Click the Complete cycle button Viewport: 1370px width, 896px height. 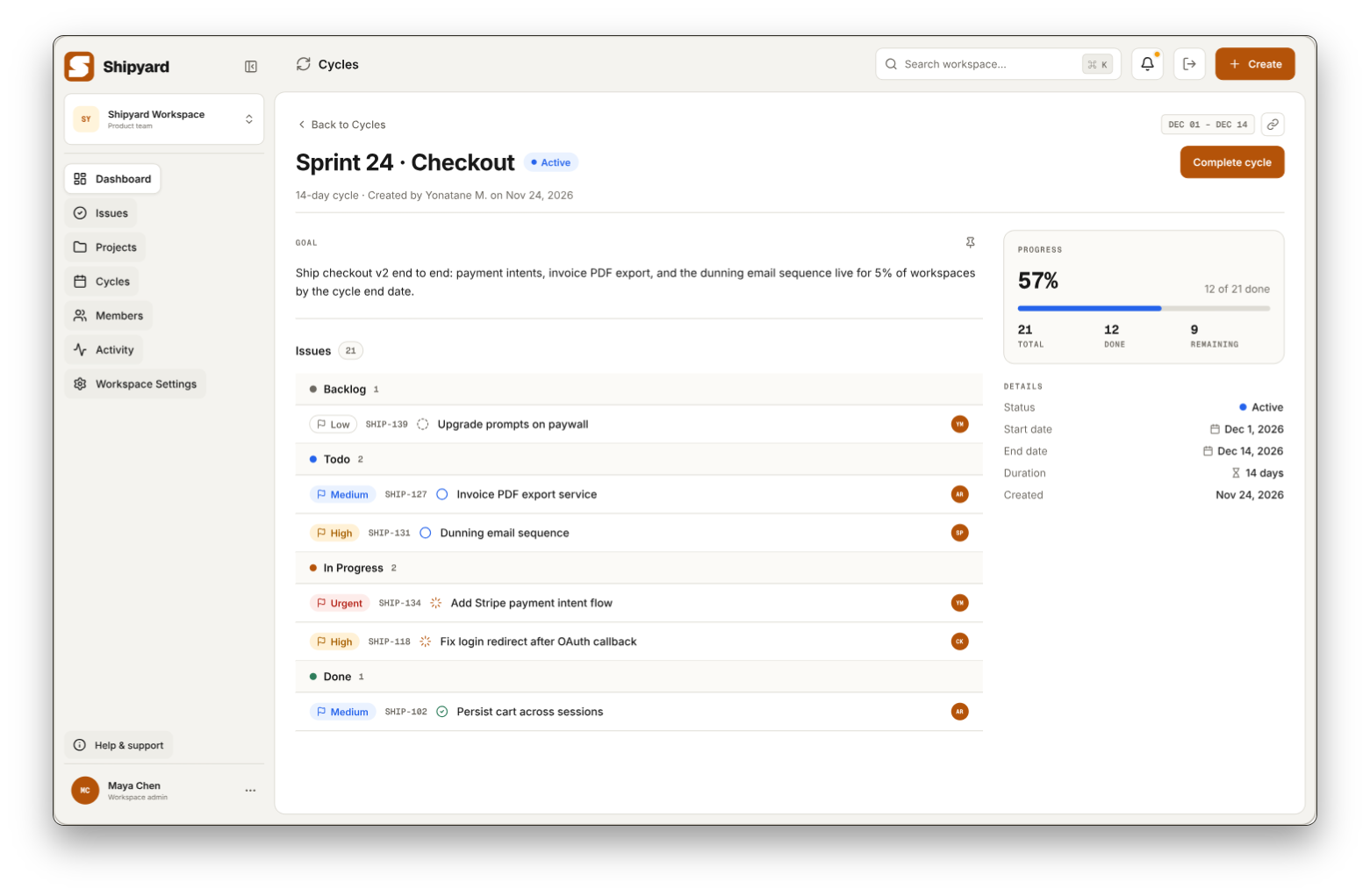(1232, 162)
